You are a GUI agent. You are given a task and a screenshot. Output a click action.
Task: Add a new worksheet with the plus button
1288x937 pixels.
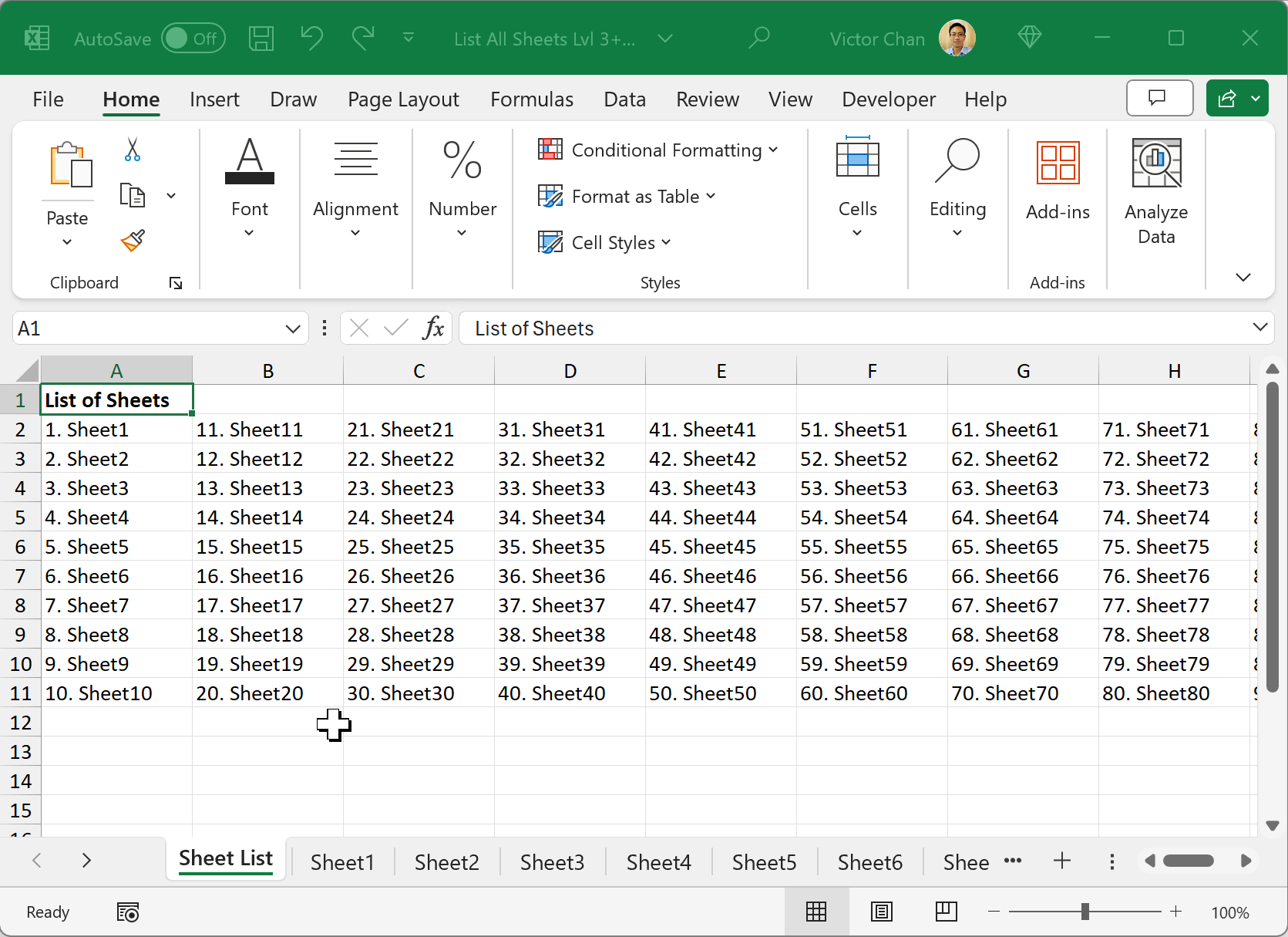coord(1062,861)
